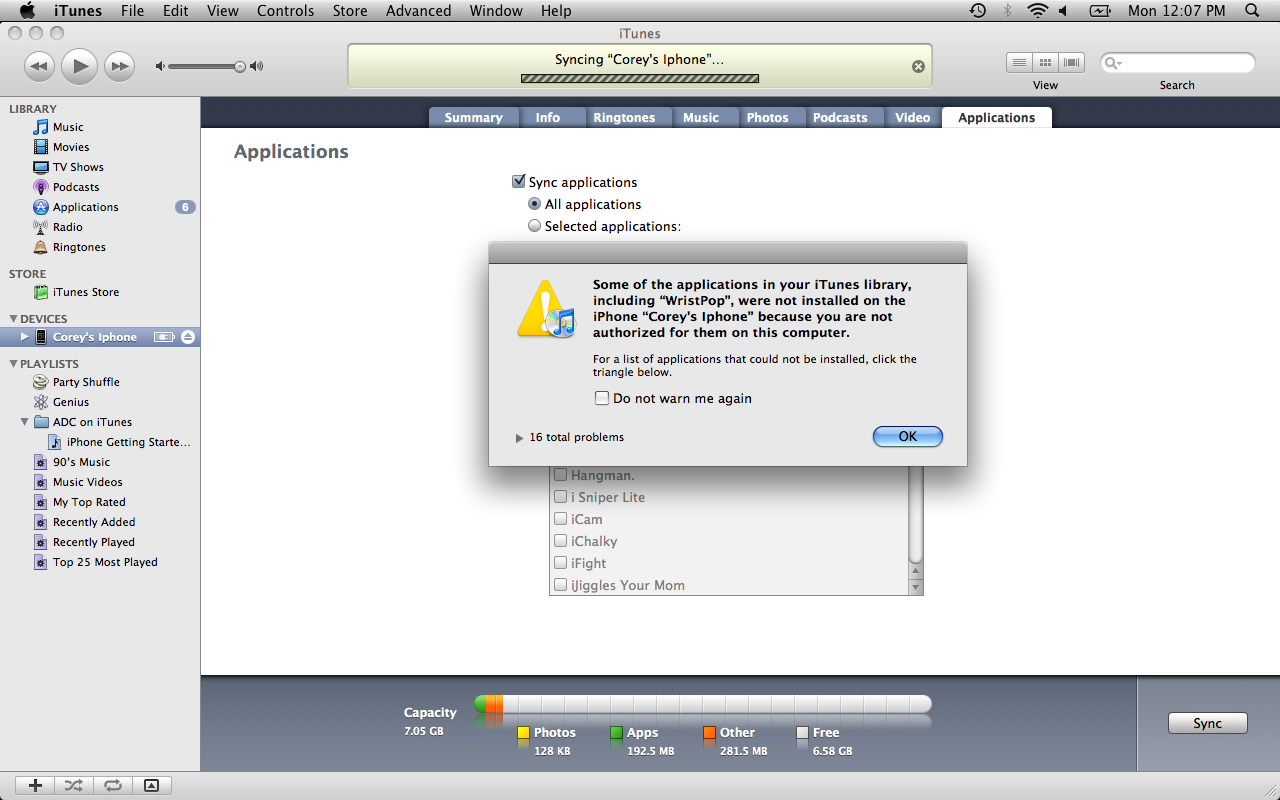Click application list scrollbar down arrow

point(915,587)
